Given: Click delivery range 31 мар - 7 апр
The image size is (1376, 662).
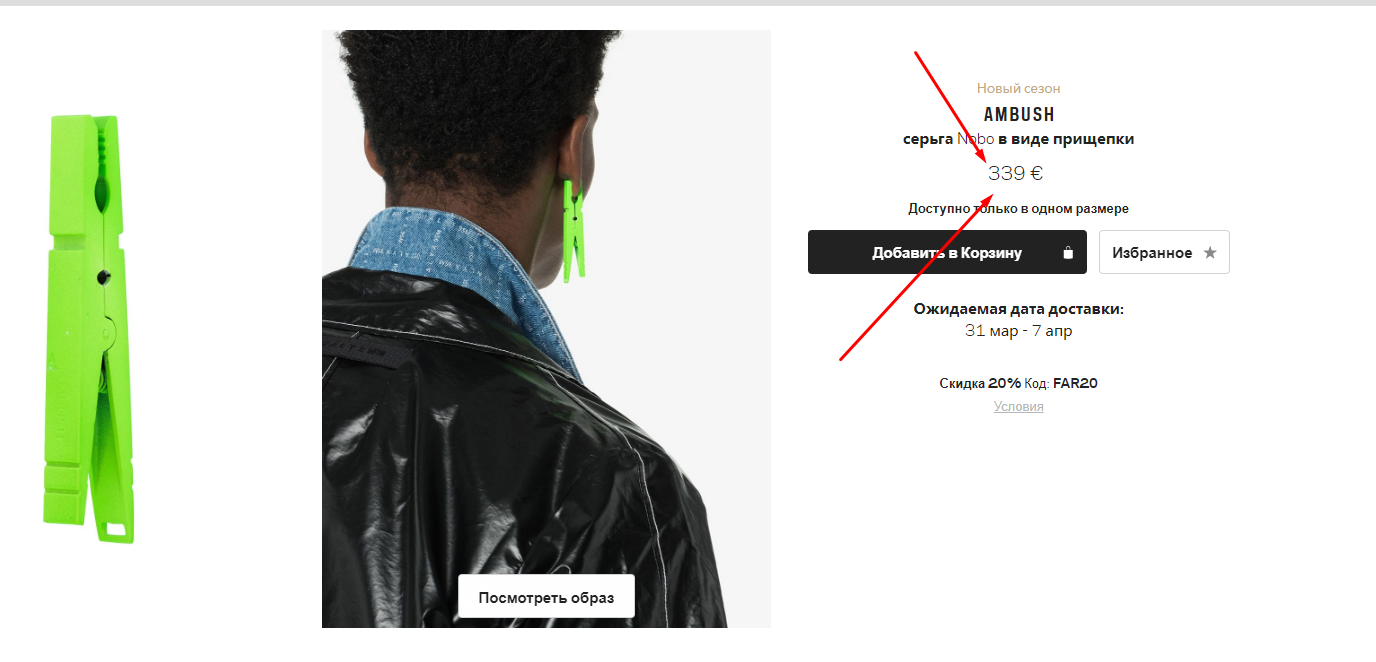Looking at the screenshot, I should click(x=1018, y=331).
